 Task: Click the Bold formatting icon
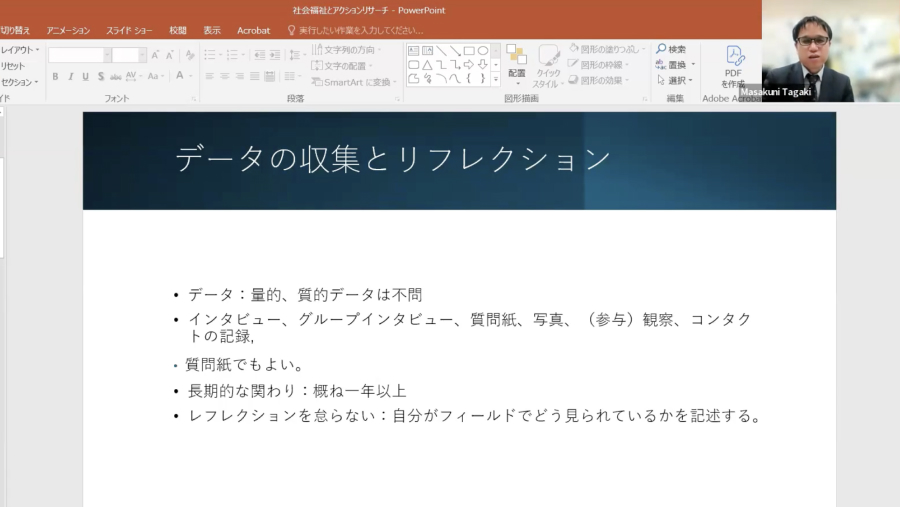tap(55, 76)
